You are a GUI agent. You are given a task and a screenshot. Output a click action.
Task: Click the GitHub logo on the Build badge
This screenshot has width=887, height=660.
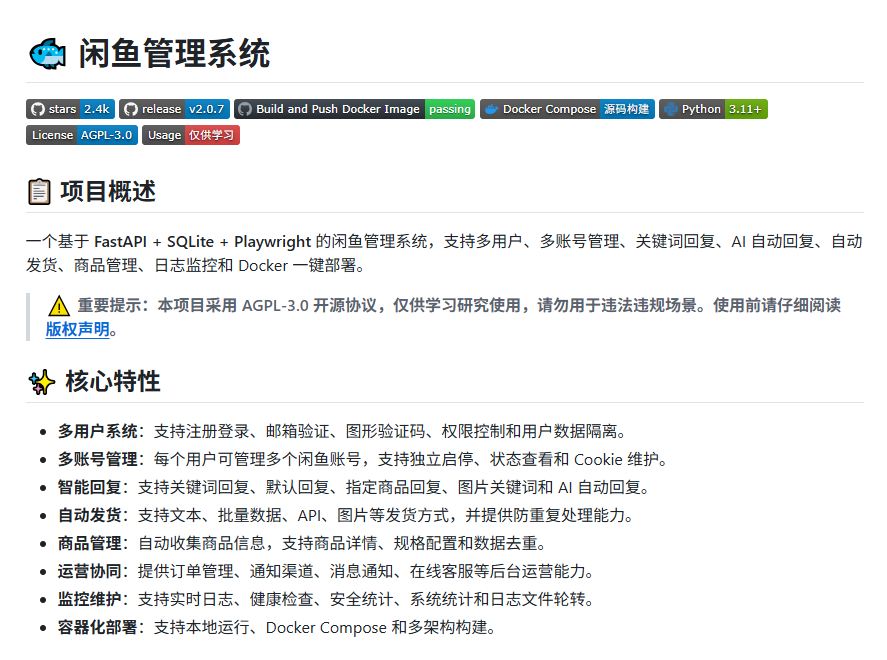(x=245, y=109)
